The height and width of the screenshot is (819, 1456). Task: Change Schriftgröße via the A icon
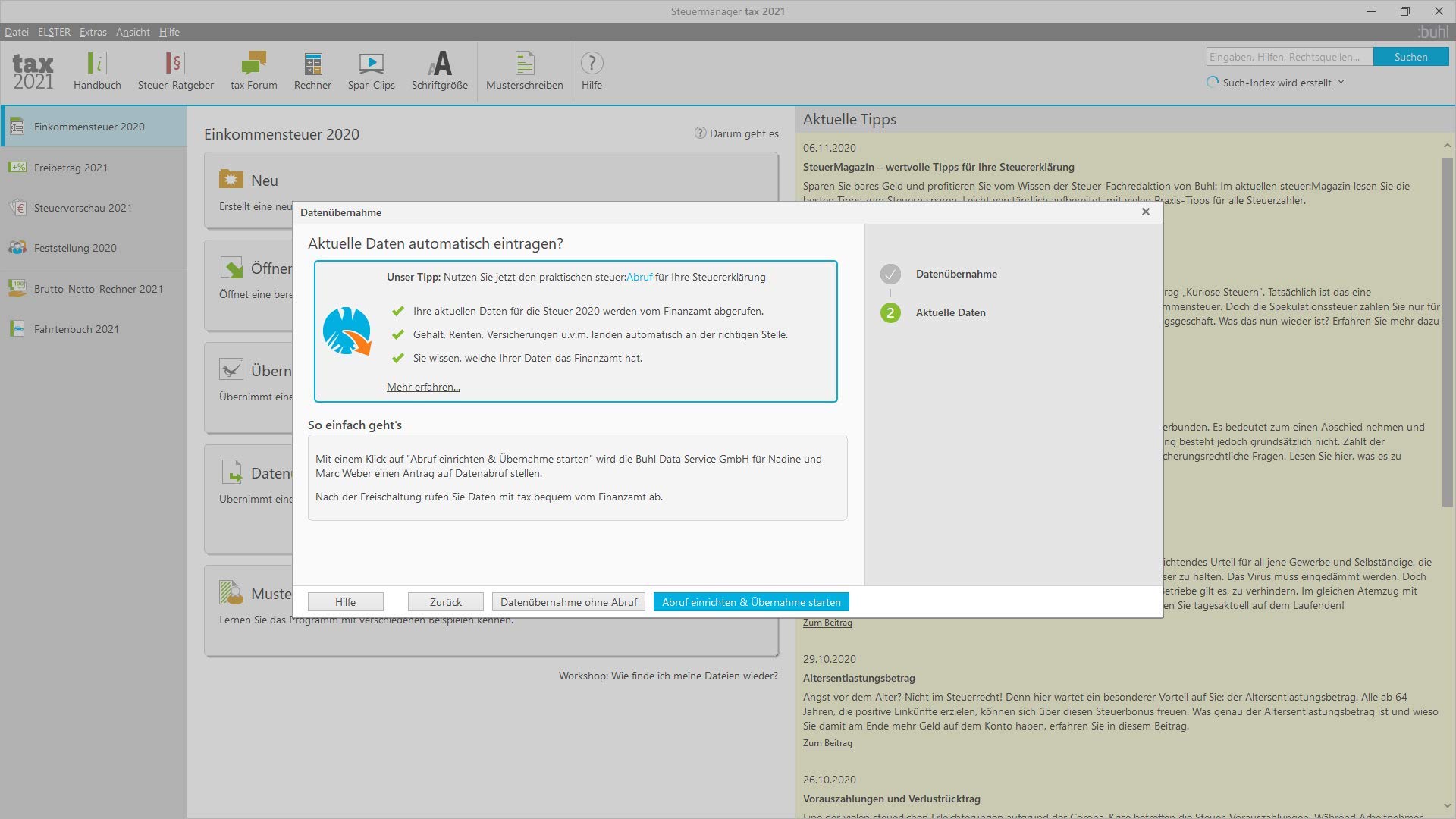(440, 64)
